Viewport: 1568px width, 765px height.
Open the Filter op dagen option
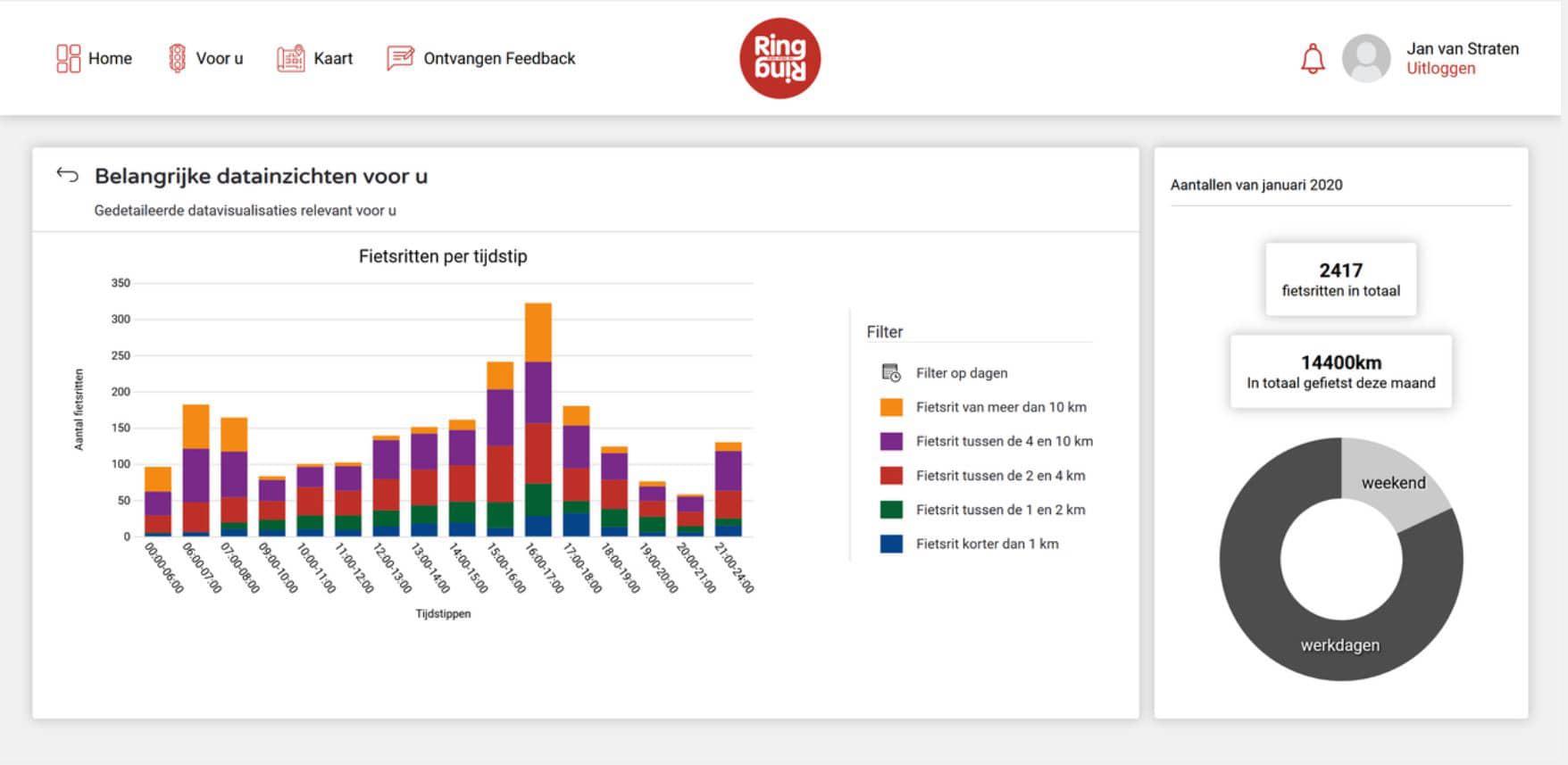961,373
